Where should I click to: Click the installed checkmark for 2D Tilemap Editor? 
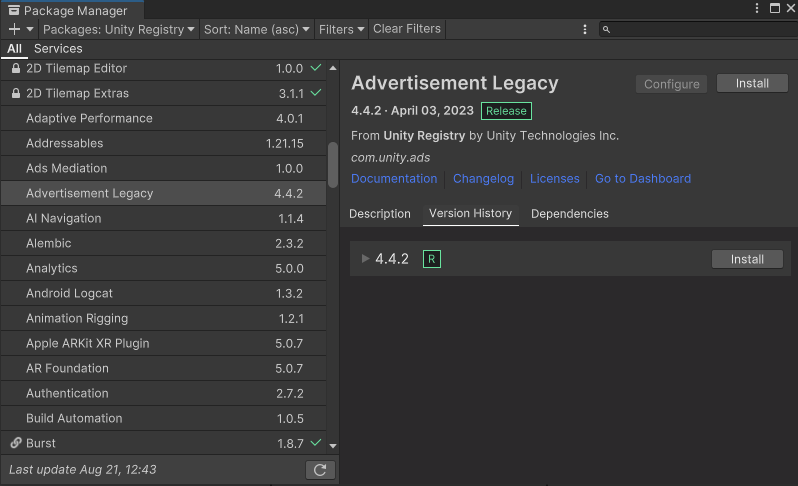tap(316, 67)
